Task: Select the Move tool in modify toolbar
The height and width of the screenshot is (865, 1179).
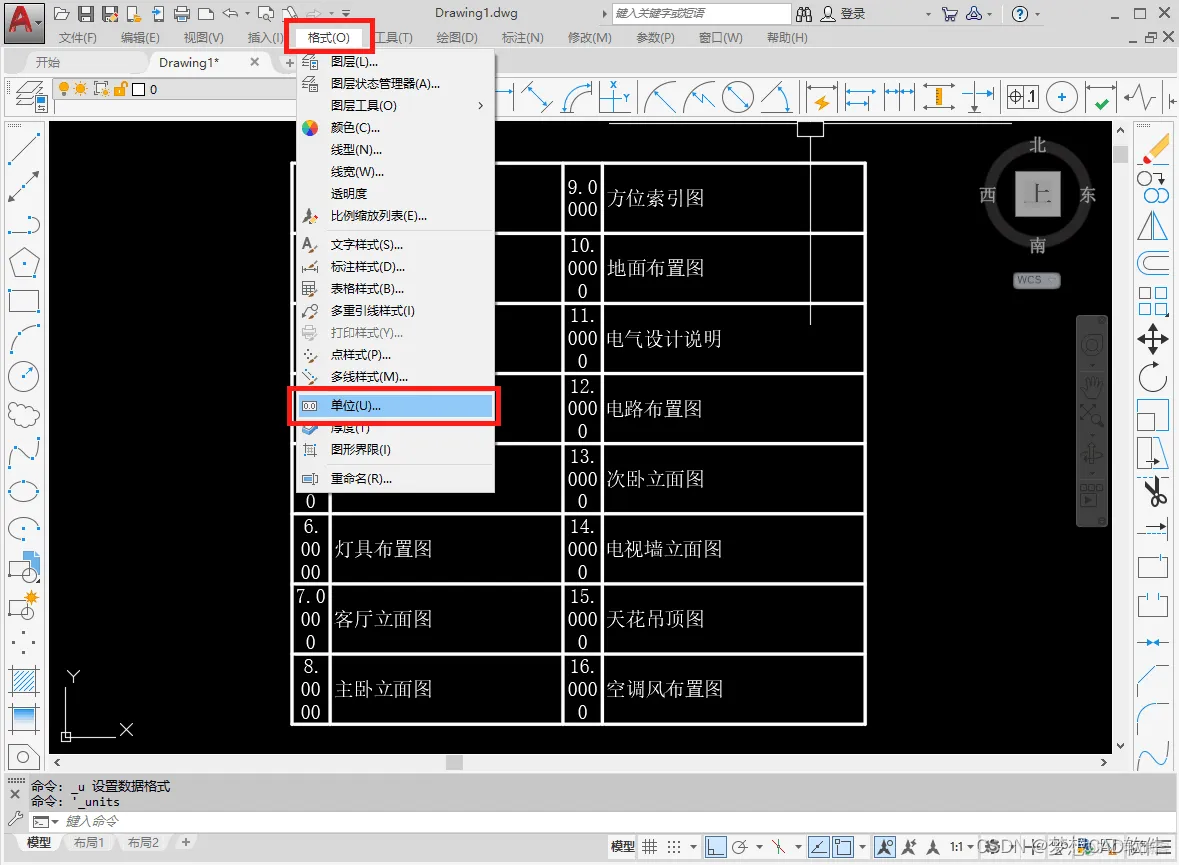Action: (x=1153, y=338)
